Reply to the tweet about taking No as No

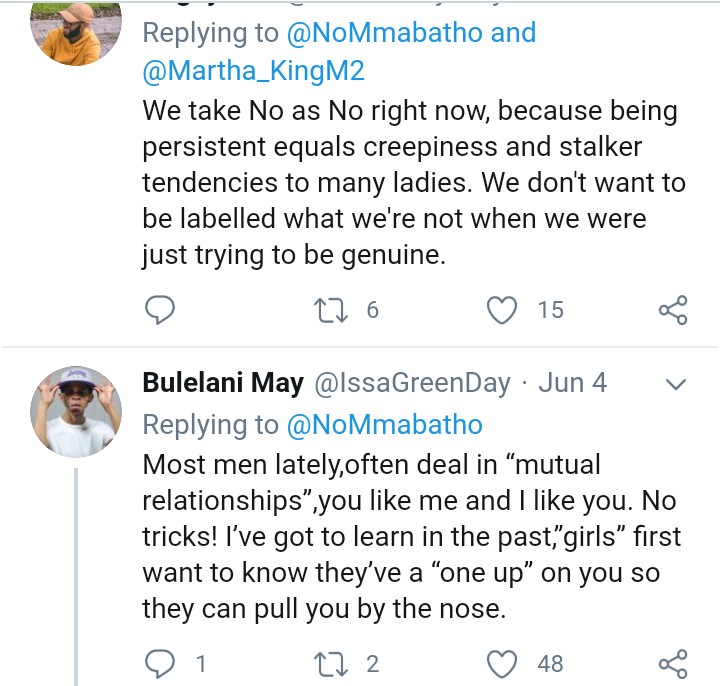pos(160,310)
